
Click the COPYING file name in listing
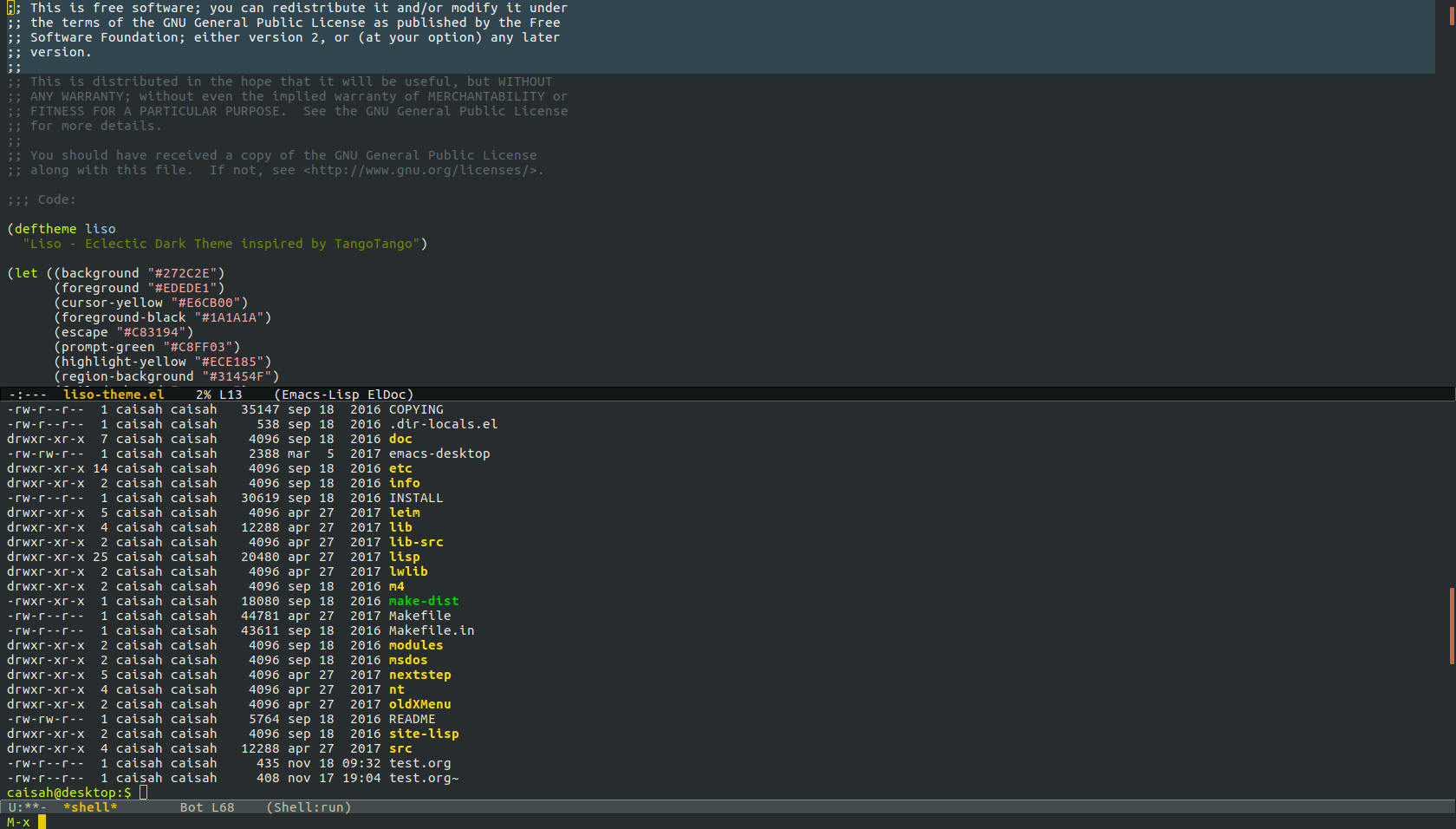click(416, 409)
